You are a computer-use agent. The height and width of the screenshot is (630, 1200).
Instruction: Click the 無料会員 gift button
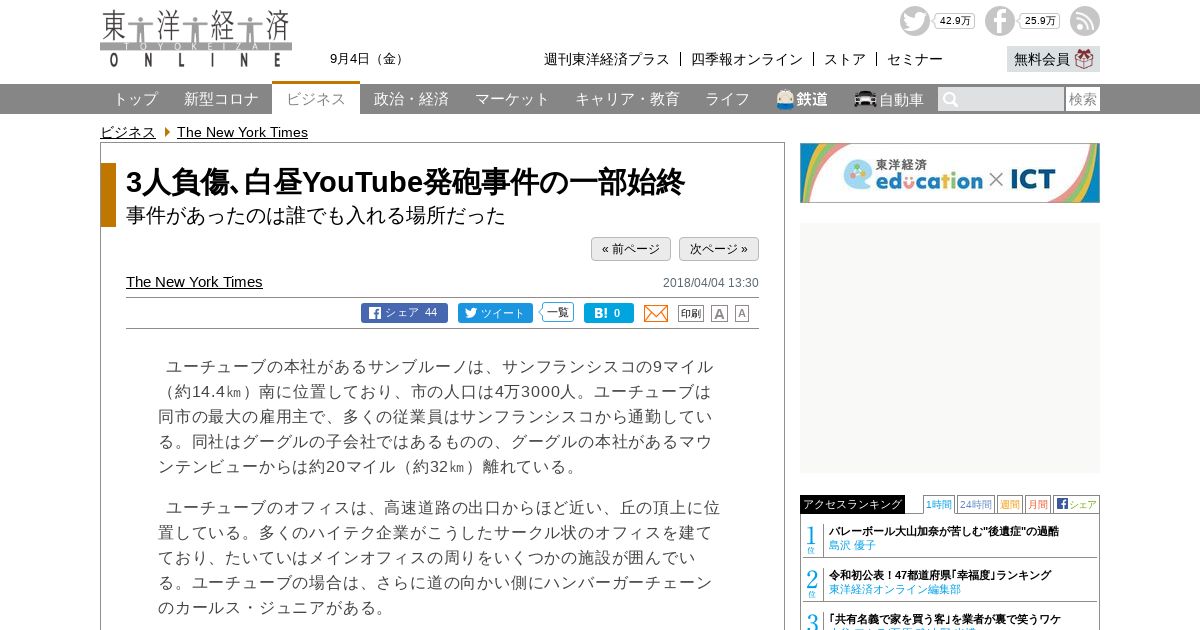pyautogui.click(x=1053, y=59)
